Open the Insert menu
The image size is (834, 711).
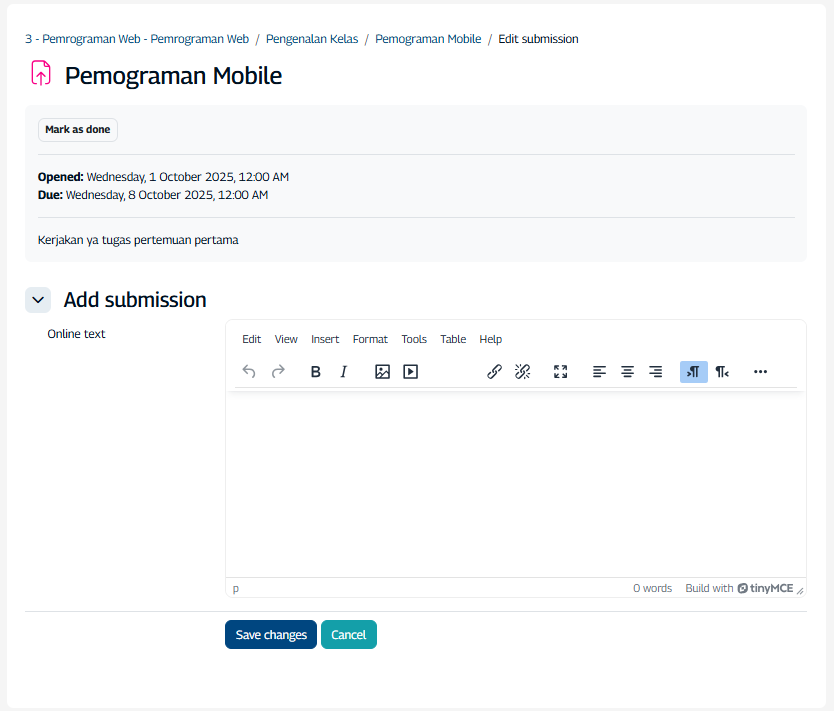click(325, 339)
